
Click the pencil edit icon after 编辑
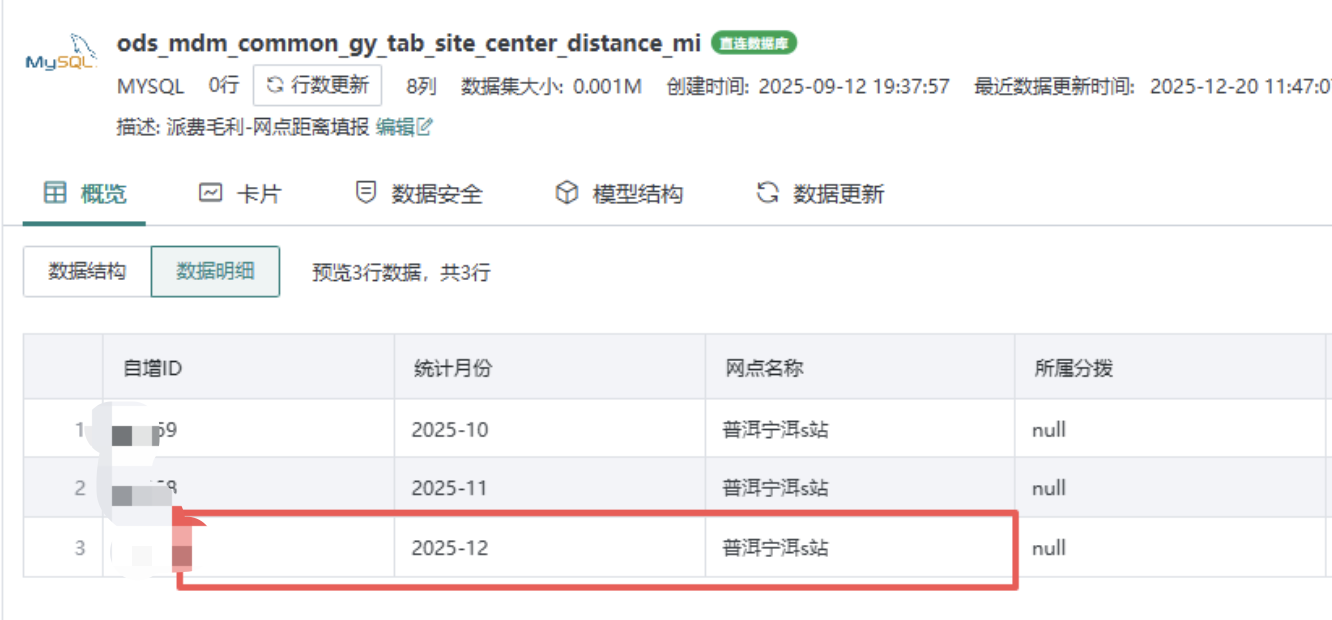point(424,128)
